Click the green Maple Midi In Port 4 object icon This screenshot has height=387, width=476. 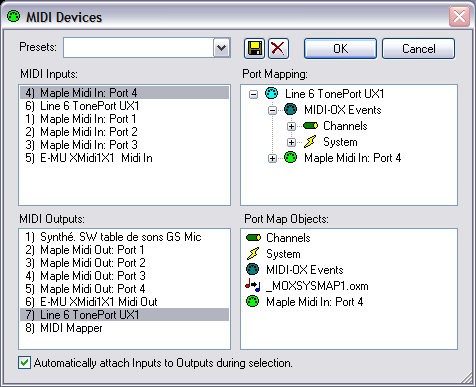253,301
